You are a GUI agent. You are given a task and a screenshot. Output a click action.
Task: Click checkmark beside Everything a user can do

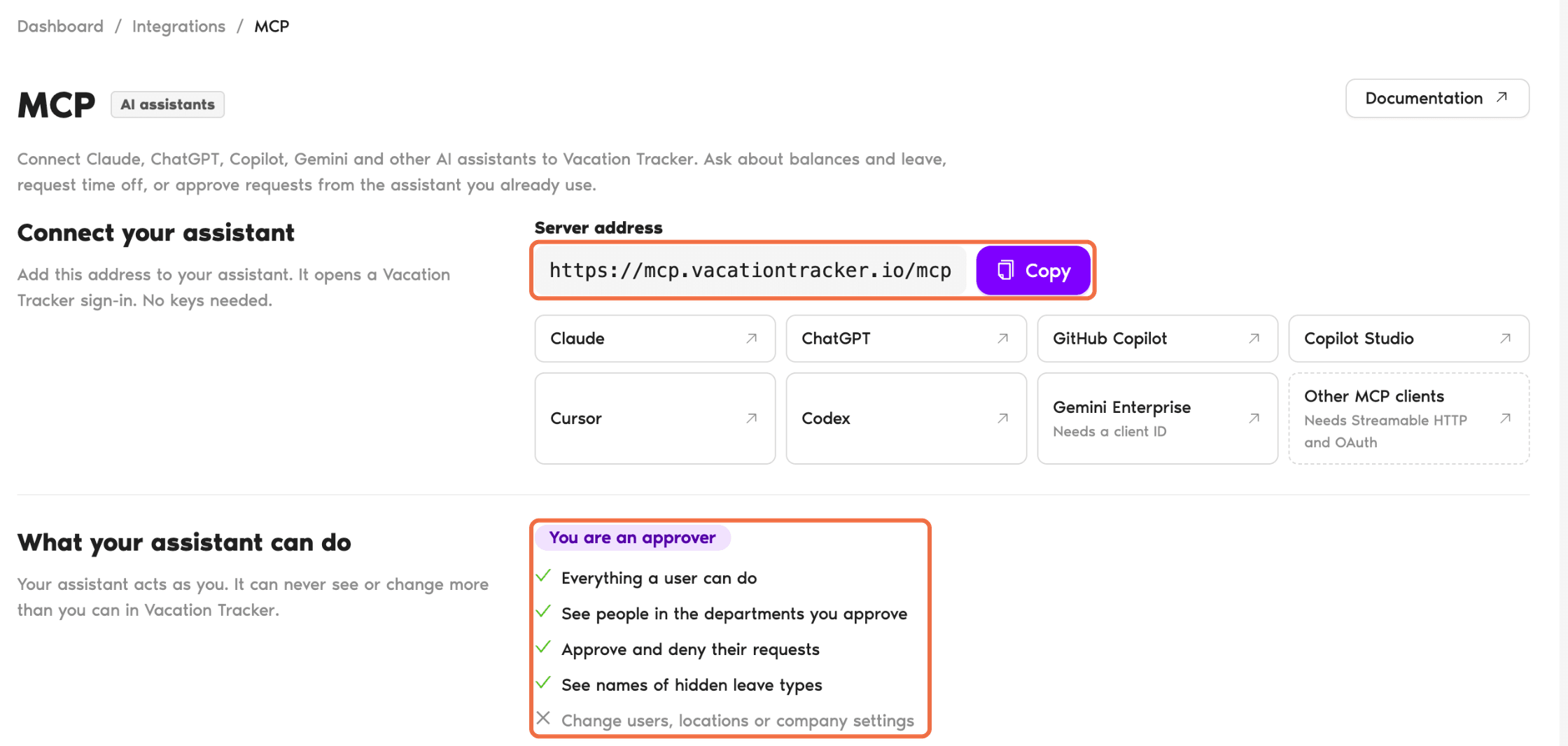click(544, 576)
